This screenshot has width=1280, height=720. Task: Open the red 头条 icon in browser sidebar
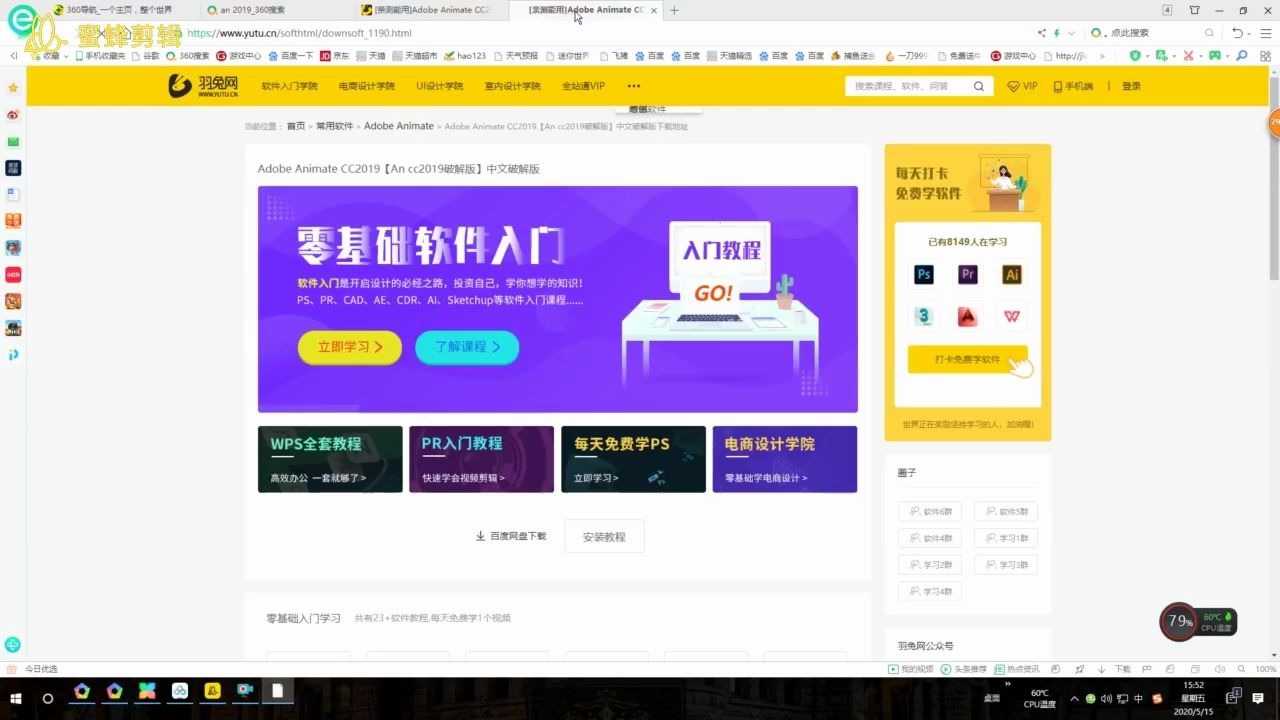tap(13, 274)
